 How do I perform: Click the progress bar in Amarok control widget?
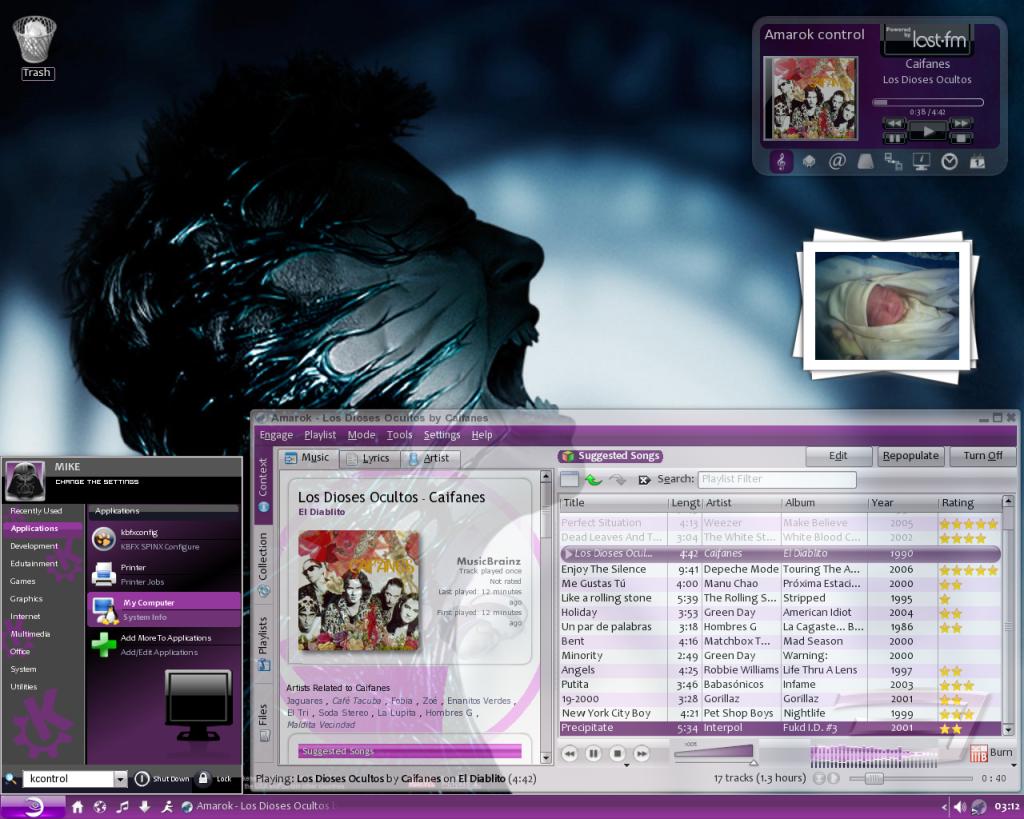coord(927,103)
